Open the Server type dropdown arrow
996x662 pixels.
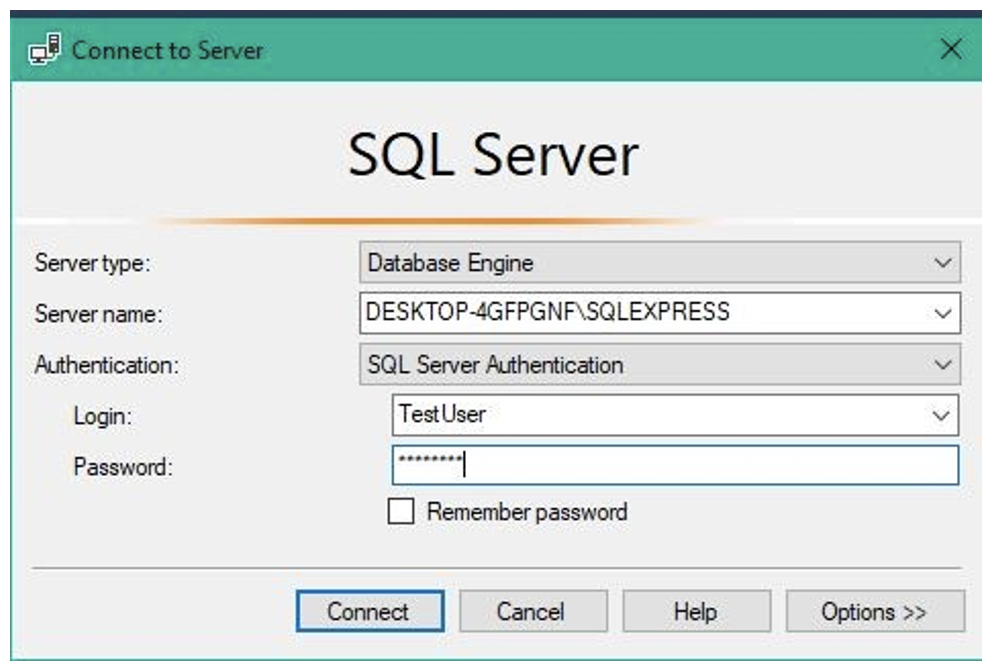942,263
